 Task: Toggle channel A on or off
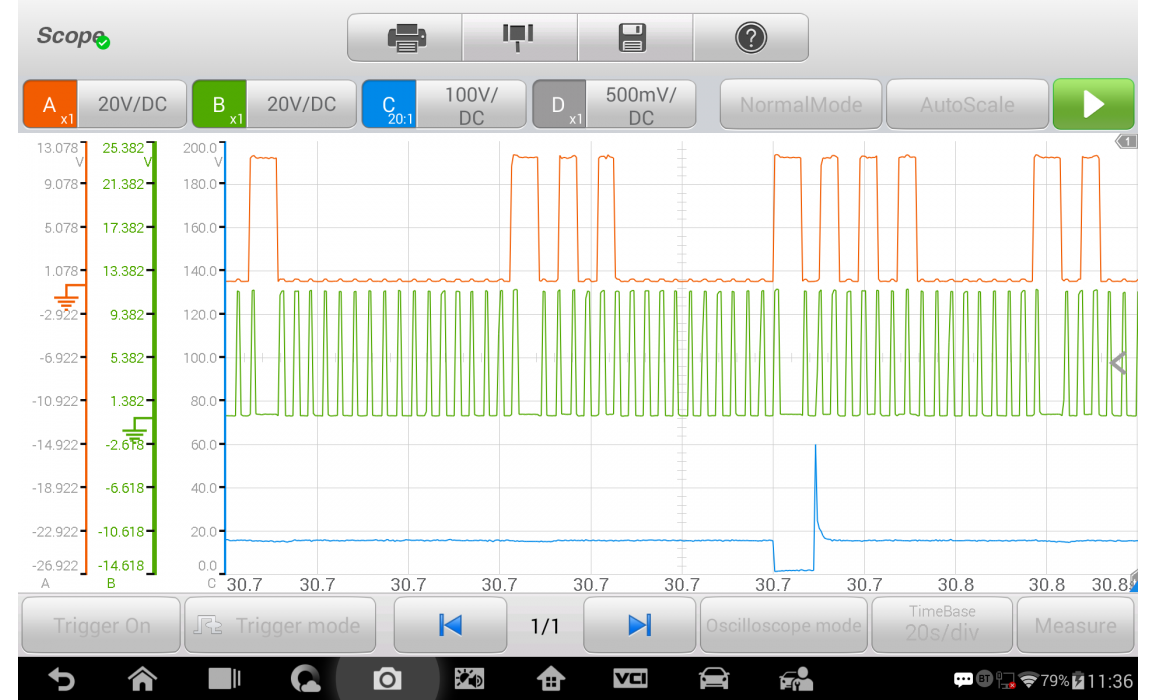pyautogui.click(x=51, y=105)
